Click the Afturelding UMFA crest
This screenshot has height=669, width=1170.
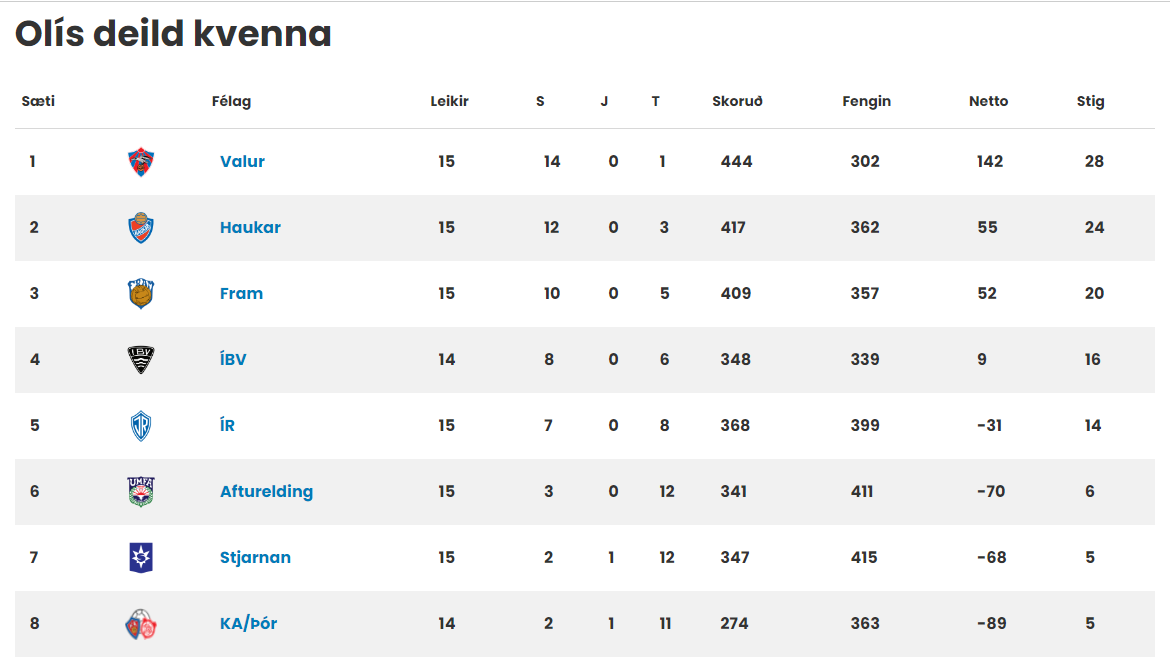pyautogui.click(x=141, y=491)
